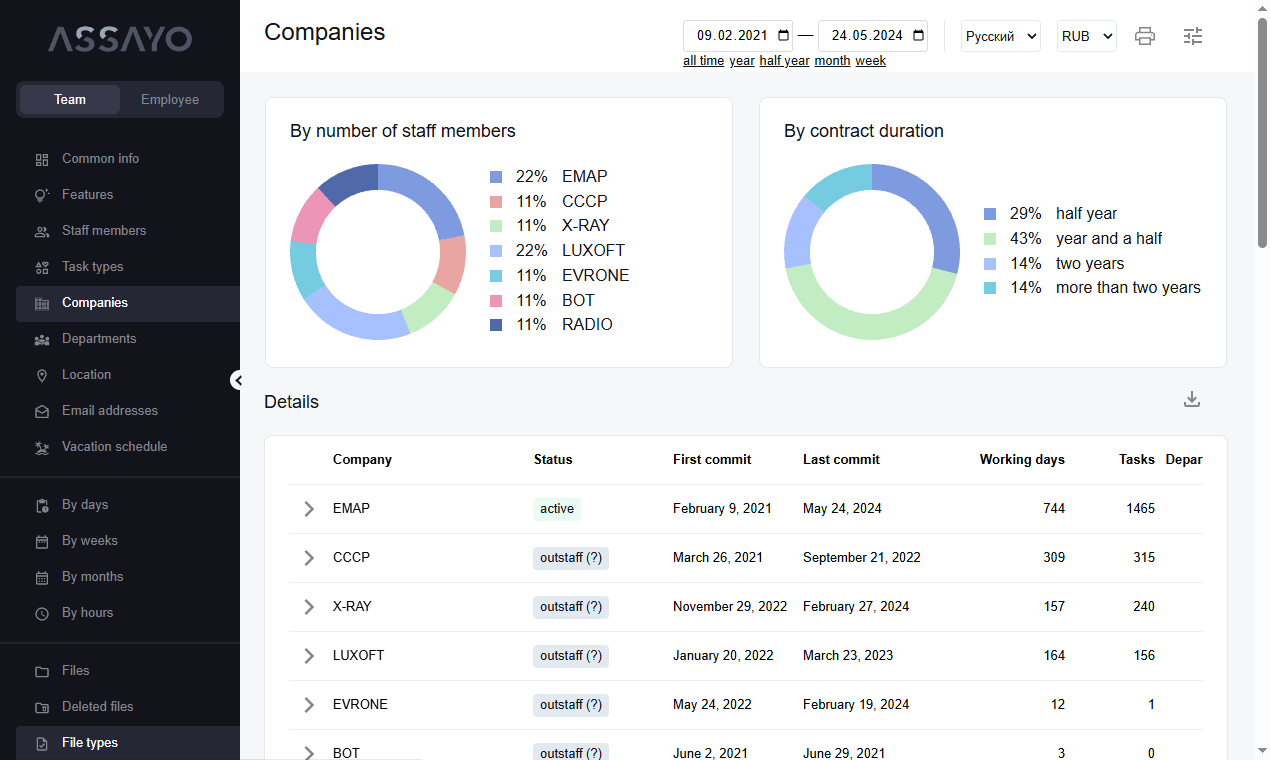Expand the EMAP company row

[309, 509]
